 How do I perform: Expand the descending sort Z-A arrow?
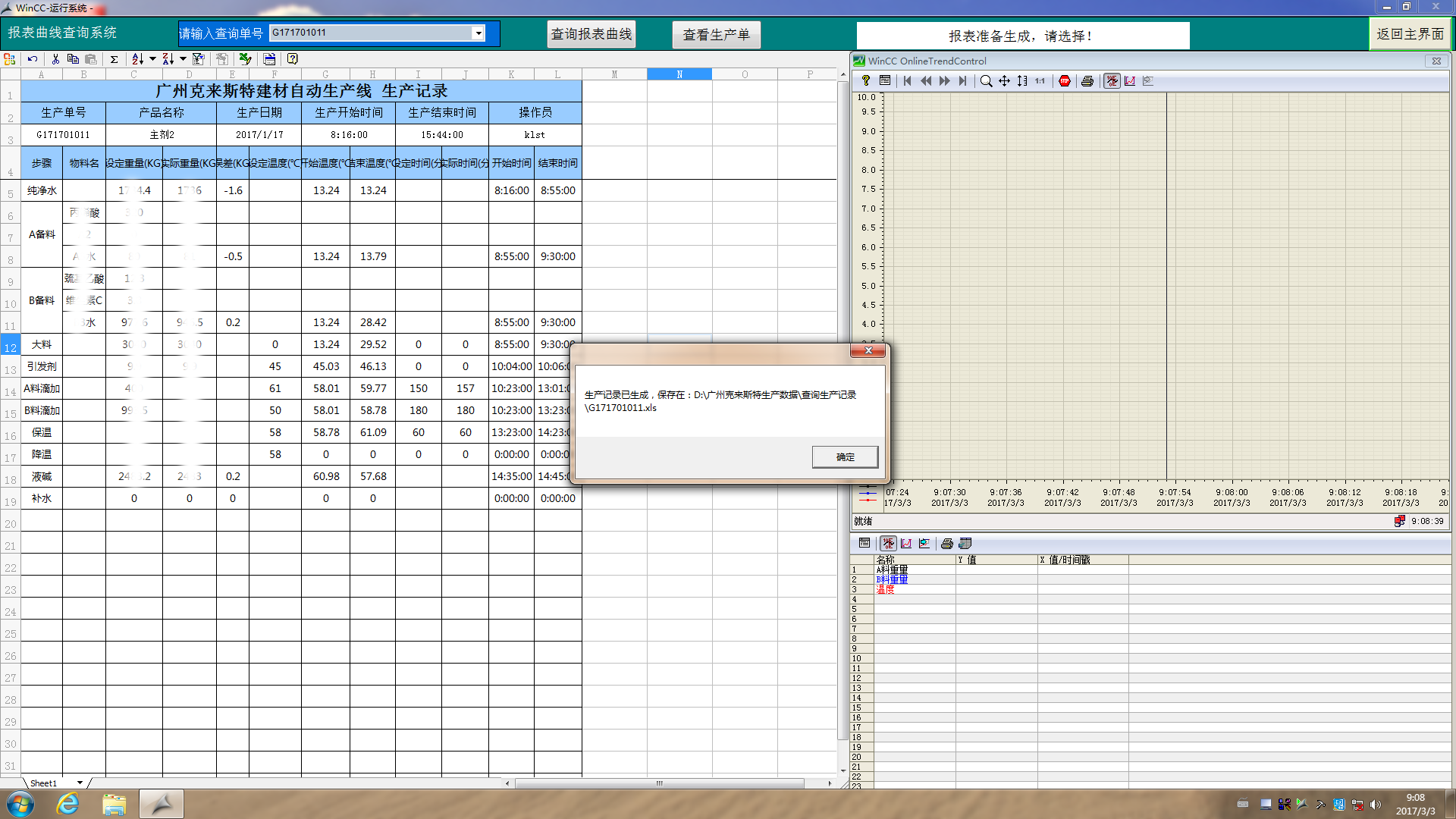(183, 59)
